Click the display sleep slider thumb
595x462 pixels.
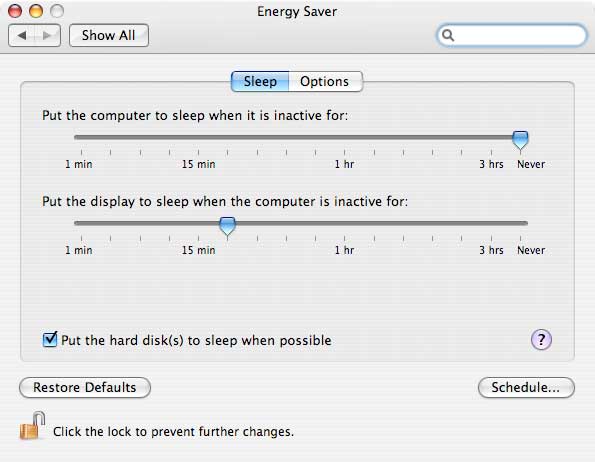pos(227,226)
